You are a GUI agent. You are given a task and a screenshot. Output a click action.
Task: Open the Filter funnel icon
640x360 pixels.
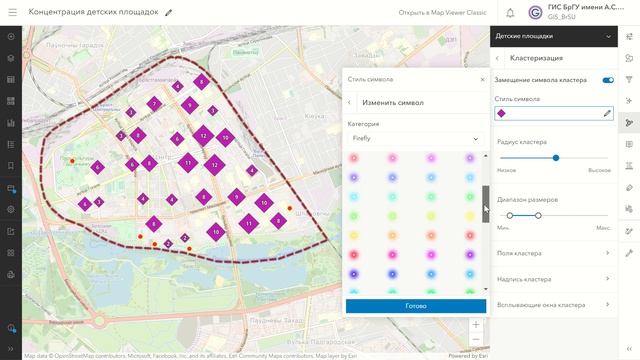click(x=629, y=80)
